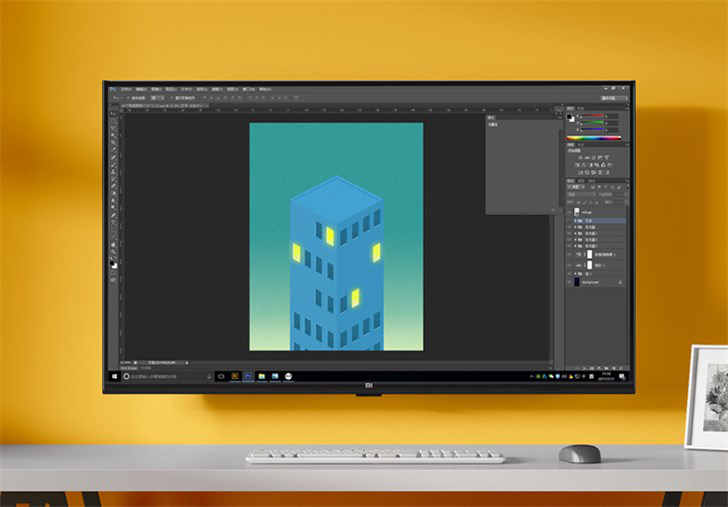Screen dimensions: 728x507
Task: Open the first menu in the menu bar
Action: pos(126,89)
